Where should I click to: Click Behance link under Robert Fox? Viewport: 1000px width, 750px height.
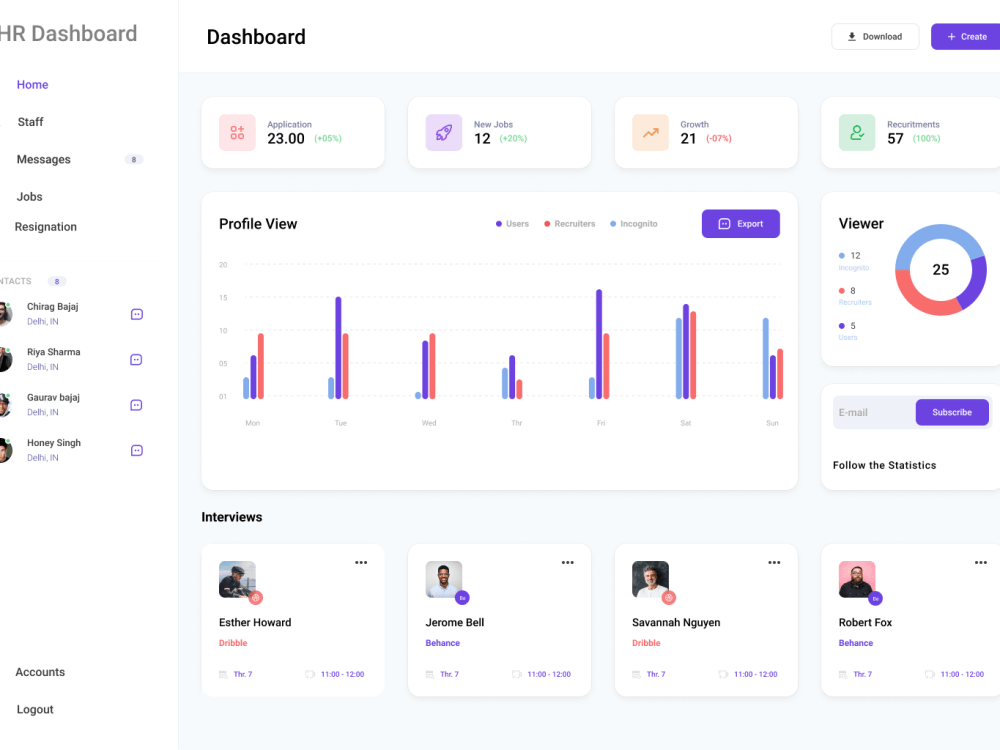856,643
